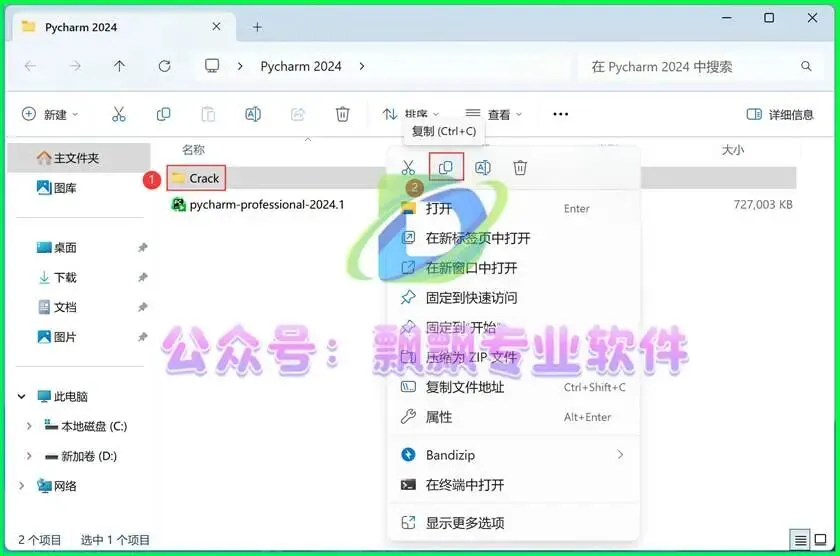Select 在新窗口中打开 menu entry
Image resolution: width=840 pixels, height=556 pixels.
tap(513, 268)
